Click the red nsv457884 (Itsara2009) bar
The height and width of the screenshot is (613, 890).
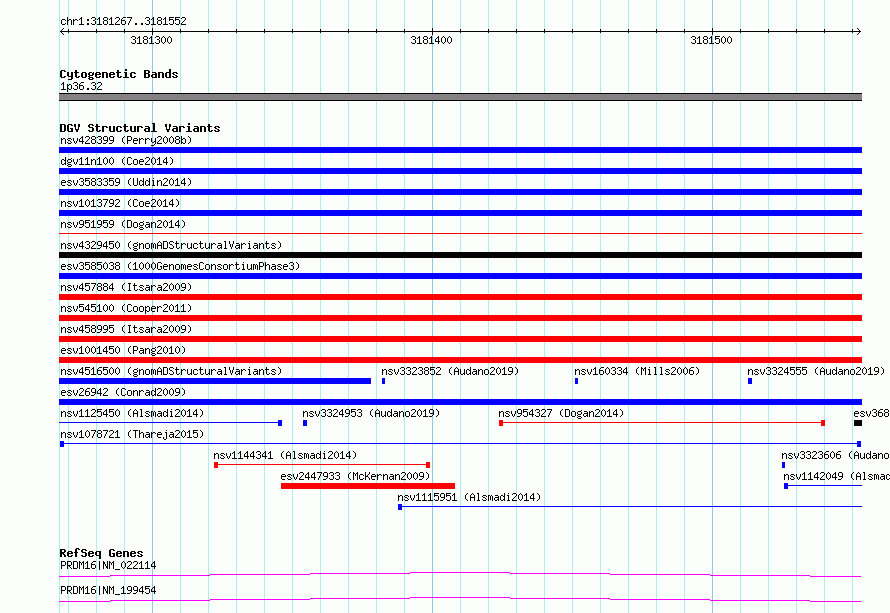460,297
